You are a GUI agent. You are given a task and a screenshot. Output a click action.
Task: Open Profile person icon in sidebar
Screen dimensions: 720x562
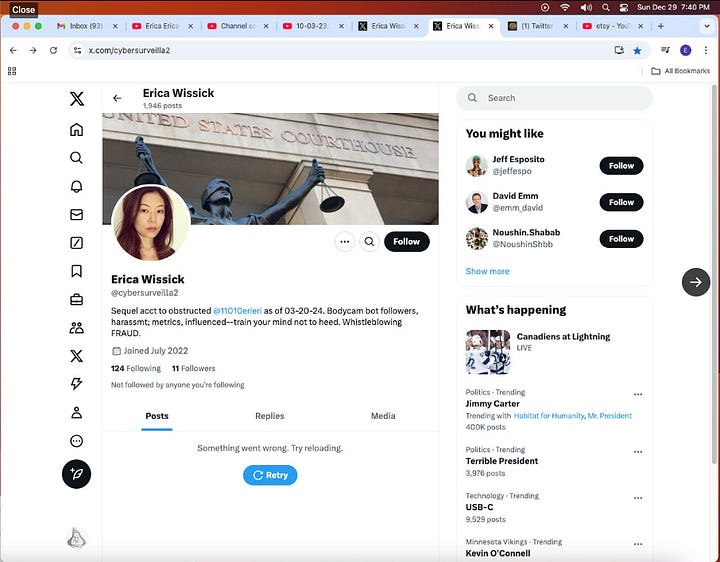tap(77, 412)
